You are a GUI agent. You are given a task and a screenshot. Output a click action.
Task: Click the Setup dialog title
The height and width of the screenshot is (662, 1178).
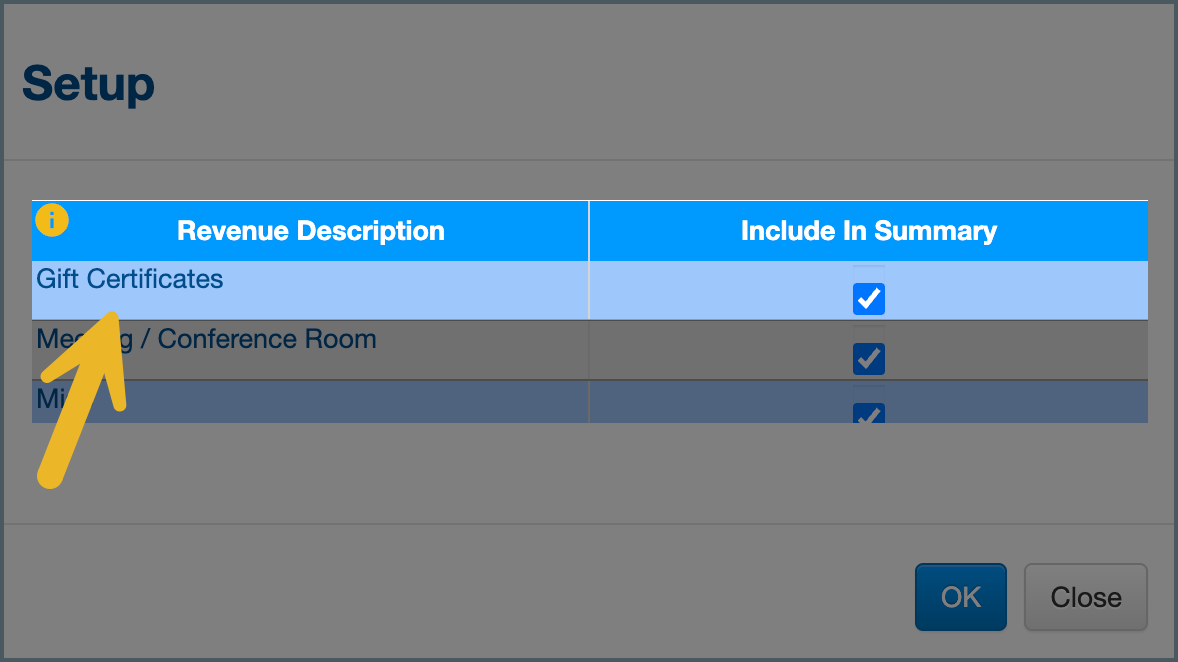coord(88,84)
